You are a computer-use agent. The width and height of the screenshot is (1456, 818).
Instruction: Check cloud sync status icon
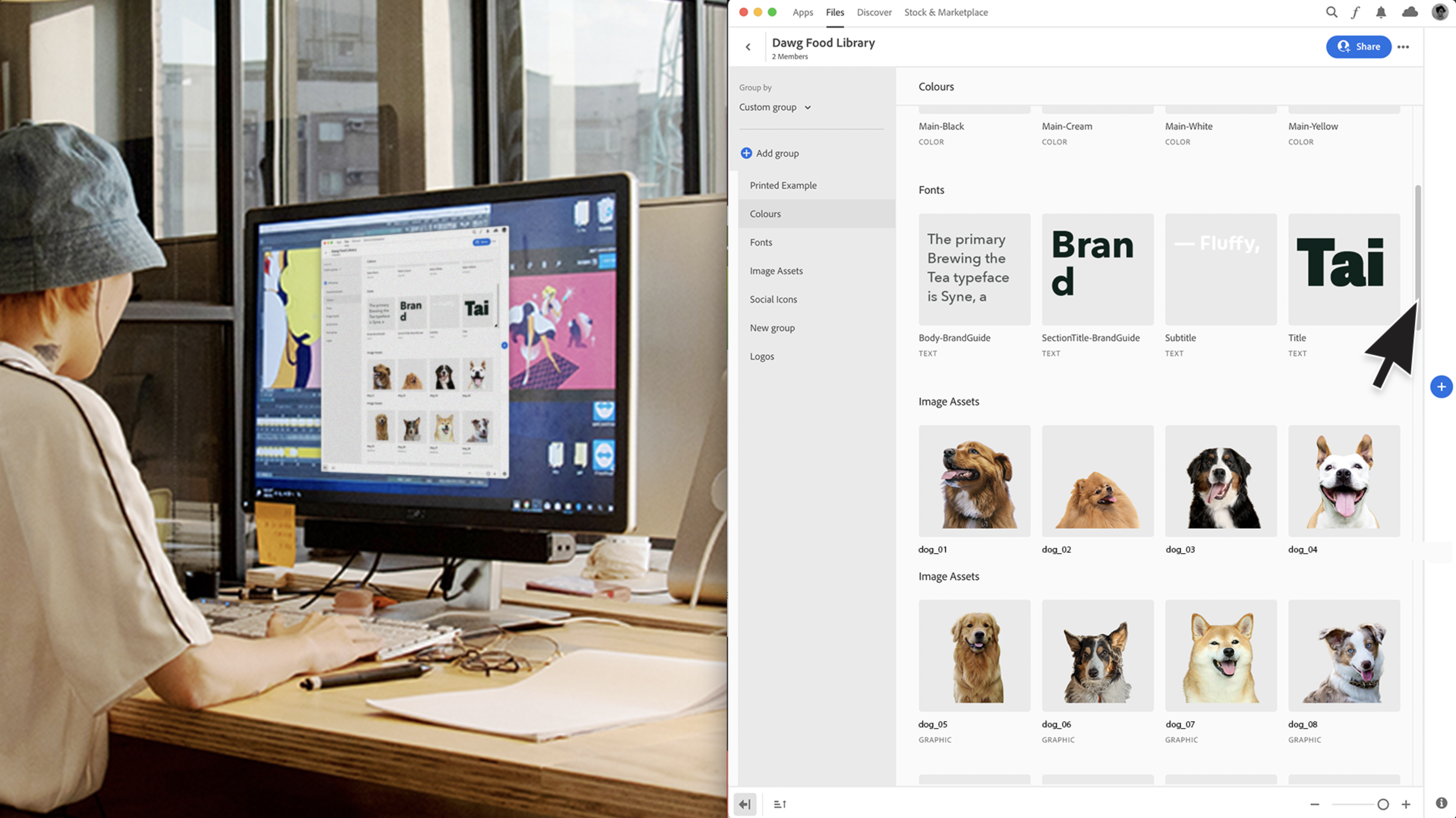1410,12
